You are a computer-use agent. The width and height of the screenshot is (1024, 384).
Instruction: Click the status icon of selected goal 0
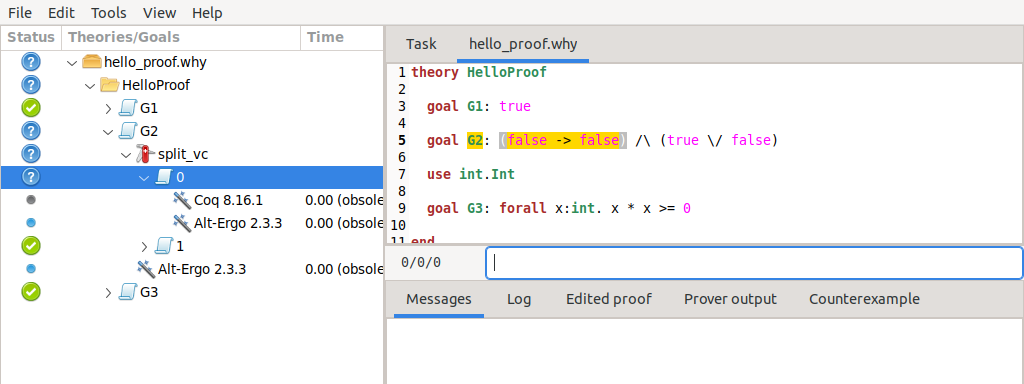pyautogui.click(x=31, y=176)
